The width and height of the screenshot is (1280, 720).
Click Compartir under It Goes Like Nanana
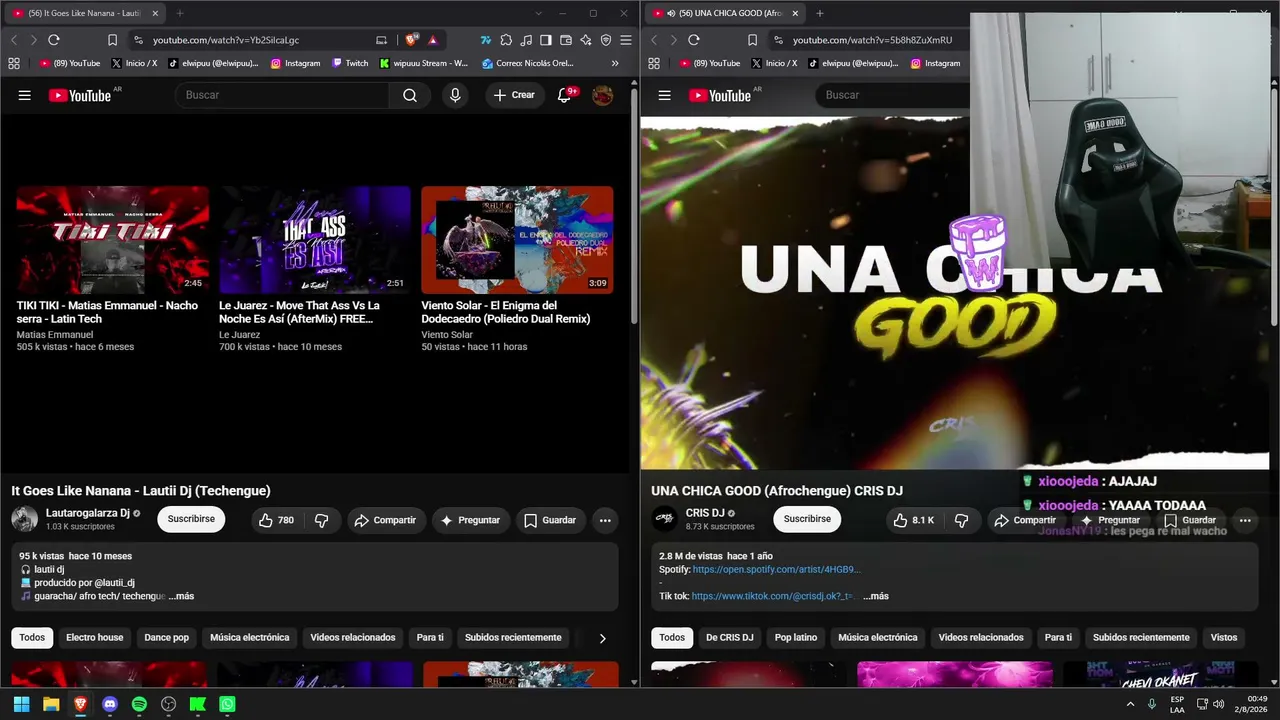click(385, 520)
